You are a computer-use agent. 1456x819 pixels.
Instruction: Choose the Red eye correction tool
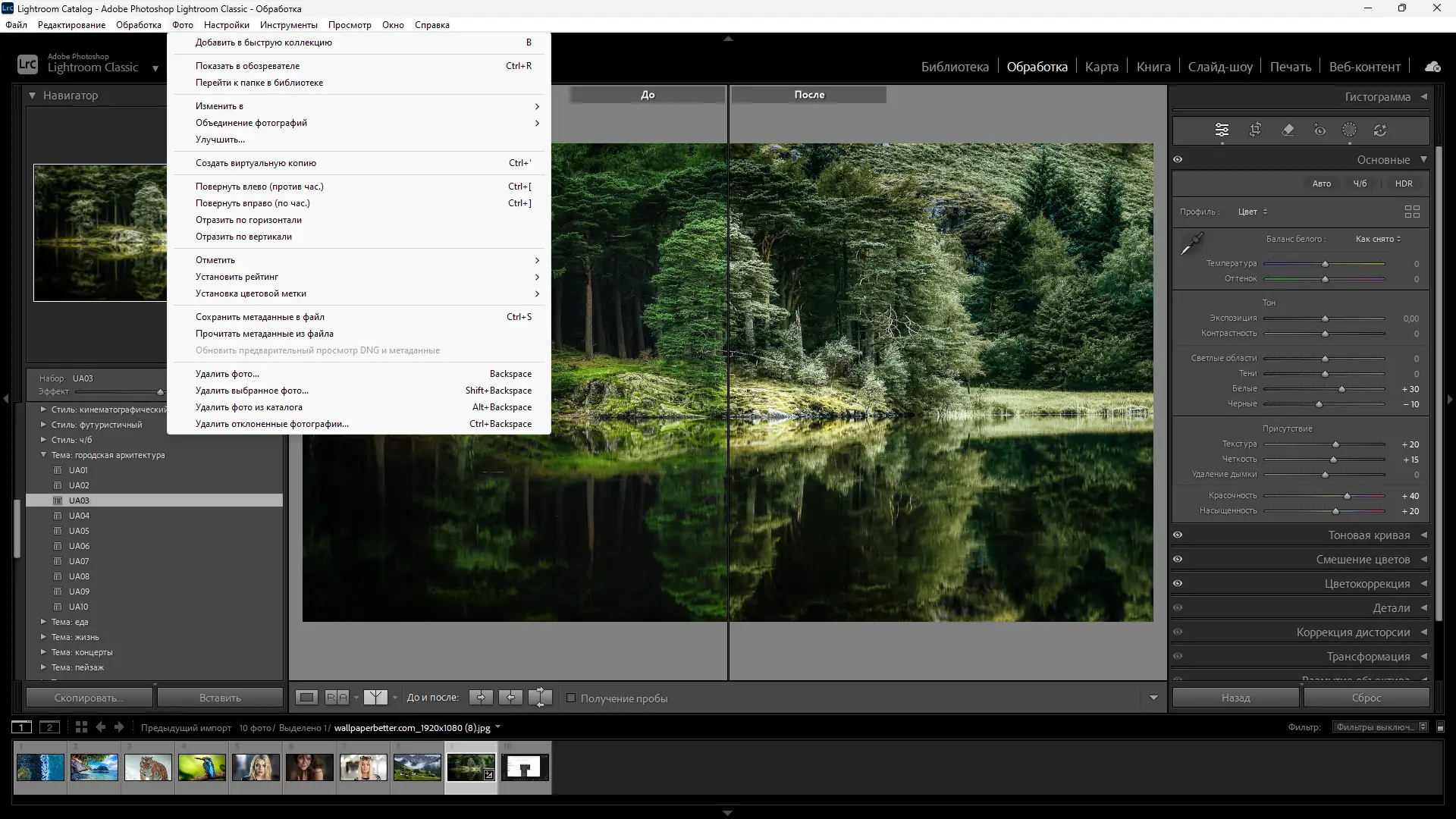pyautogui.click(x=1319, y=130)
